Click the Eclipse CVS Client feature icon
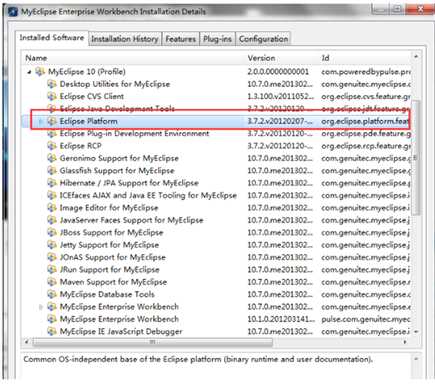 click(x=52, y=96)
